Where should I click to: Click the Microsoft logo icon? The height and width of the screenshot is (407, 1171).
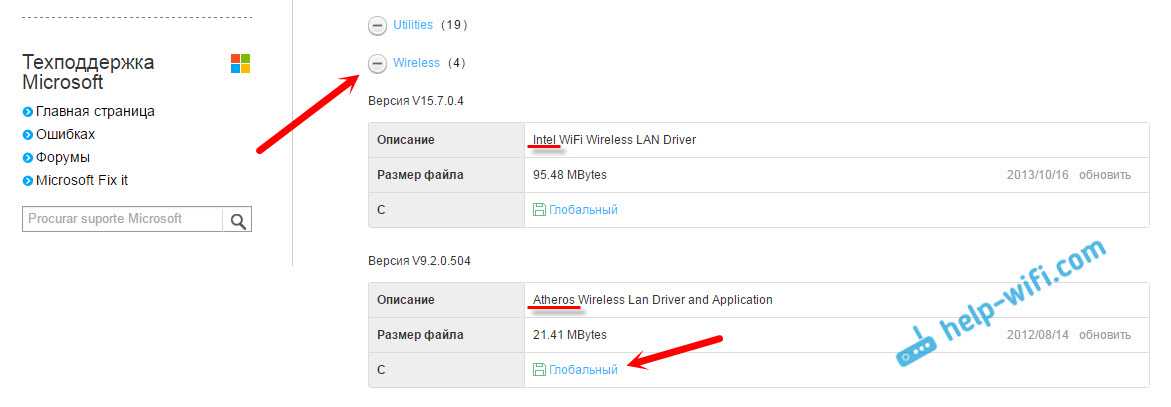(x=240, y=63)
